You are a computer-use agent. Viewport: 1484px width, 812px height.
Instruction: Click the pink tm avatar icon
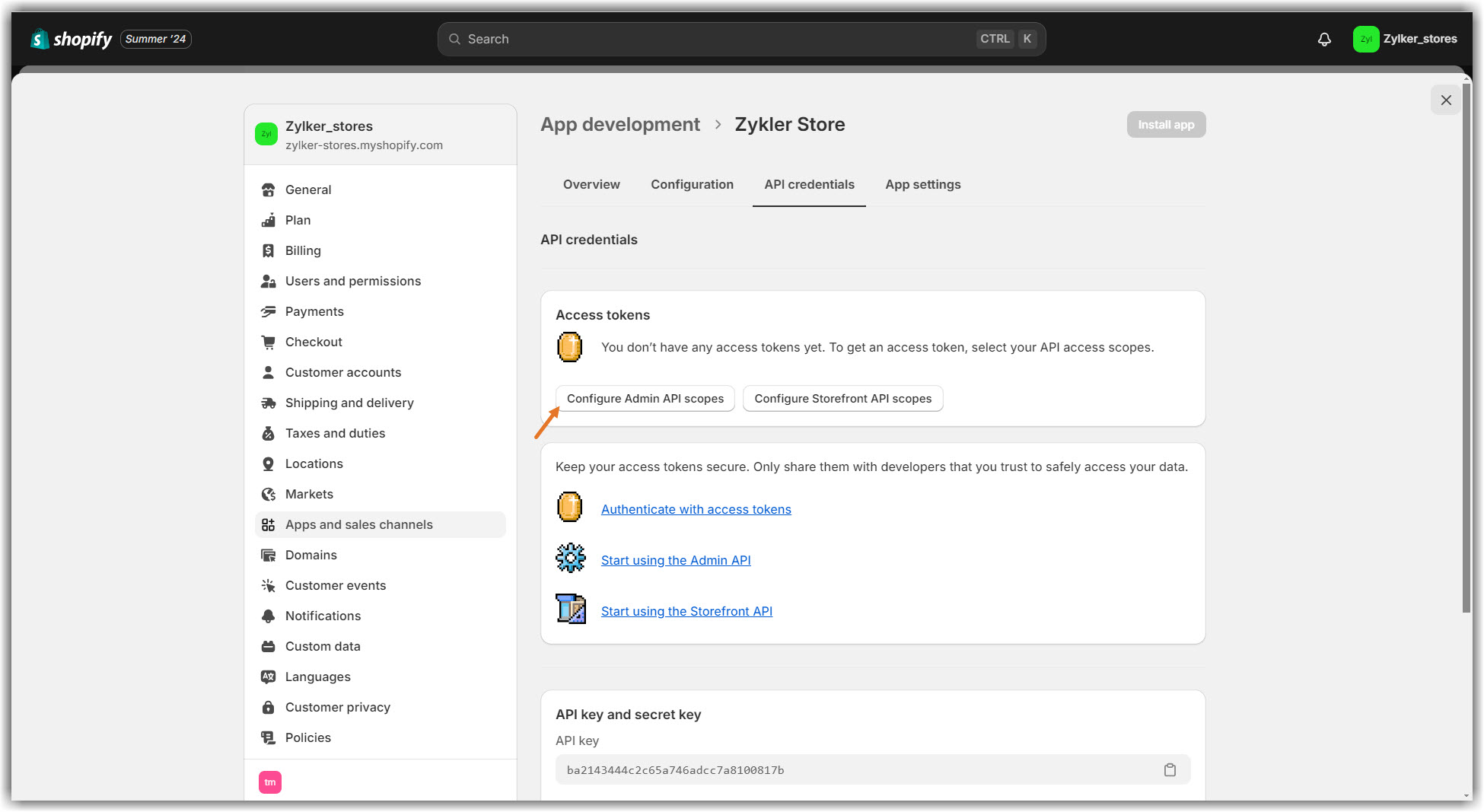coord(270,782)
